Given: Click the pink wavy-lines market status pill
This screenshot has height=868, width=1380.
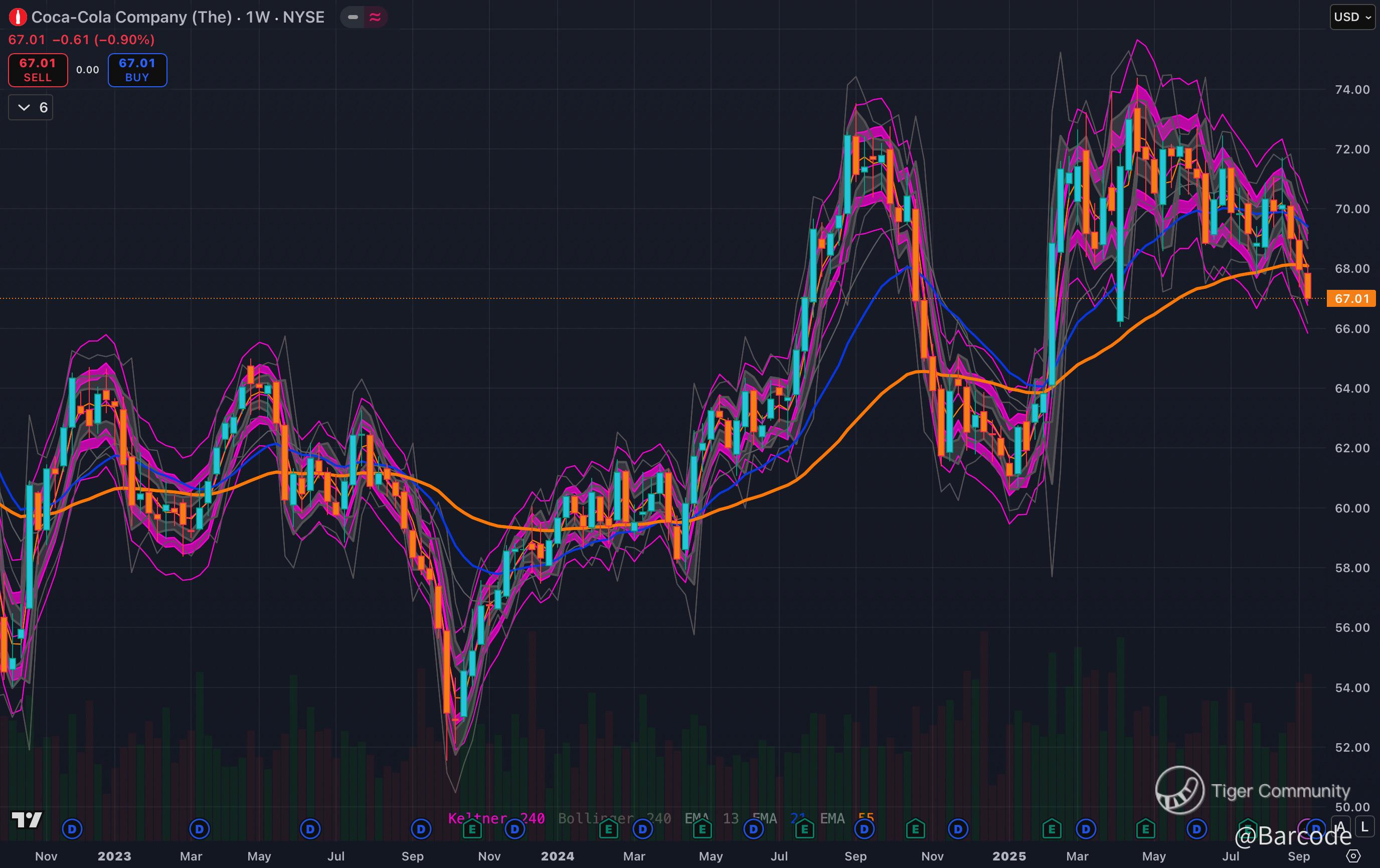Looking at the screenshot, I should coord(376,17).
